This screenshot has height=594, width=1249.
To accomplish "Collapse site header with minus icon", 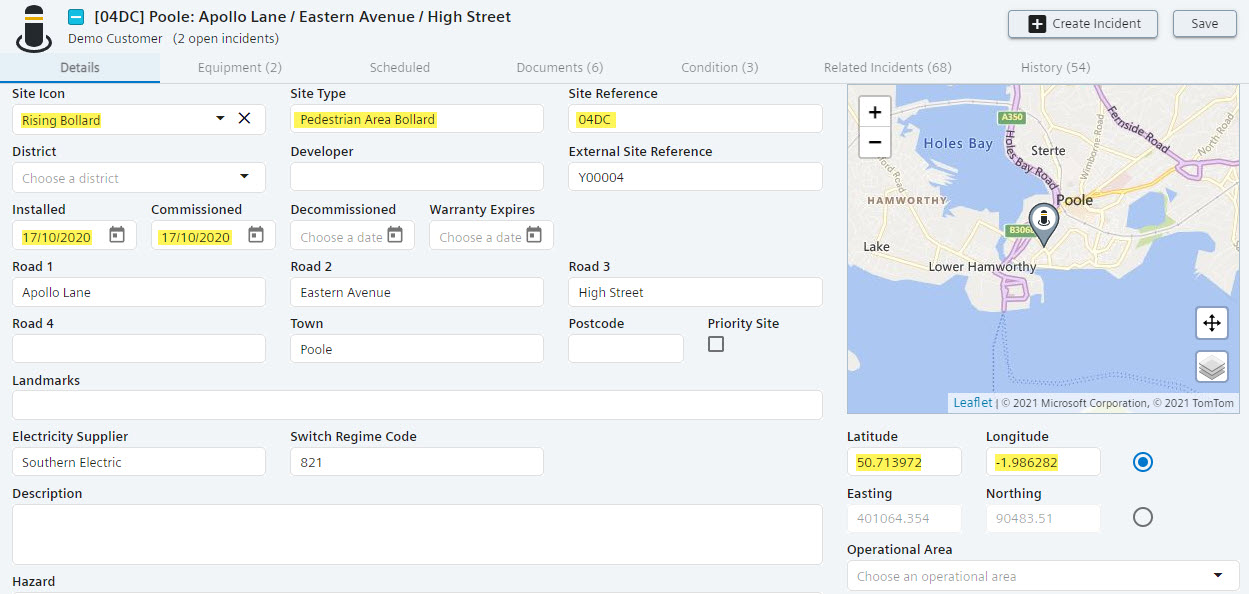I will [x=76, y=17].
